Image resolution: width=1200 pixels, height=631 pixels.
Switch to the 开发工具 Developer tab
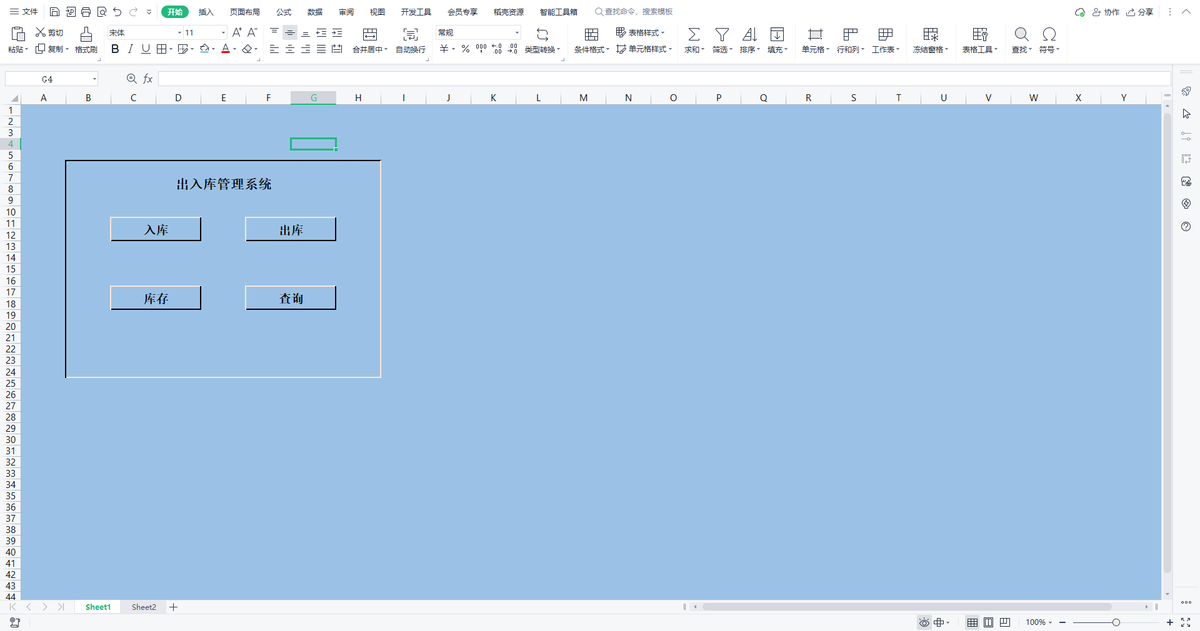(416, 12)
